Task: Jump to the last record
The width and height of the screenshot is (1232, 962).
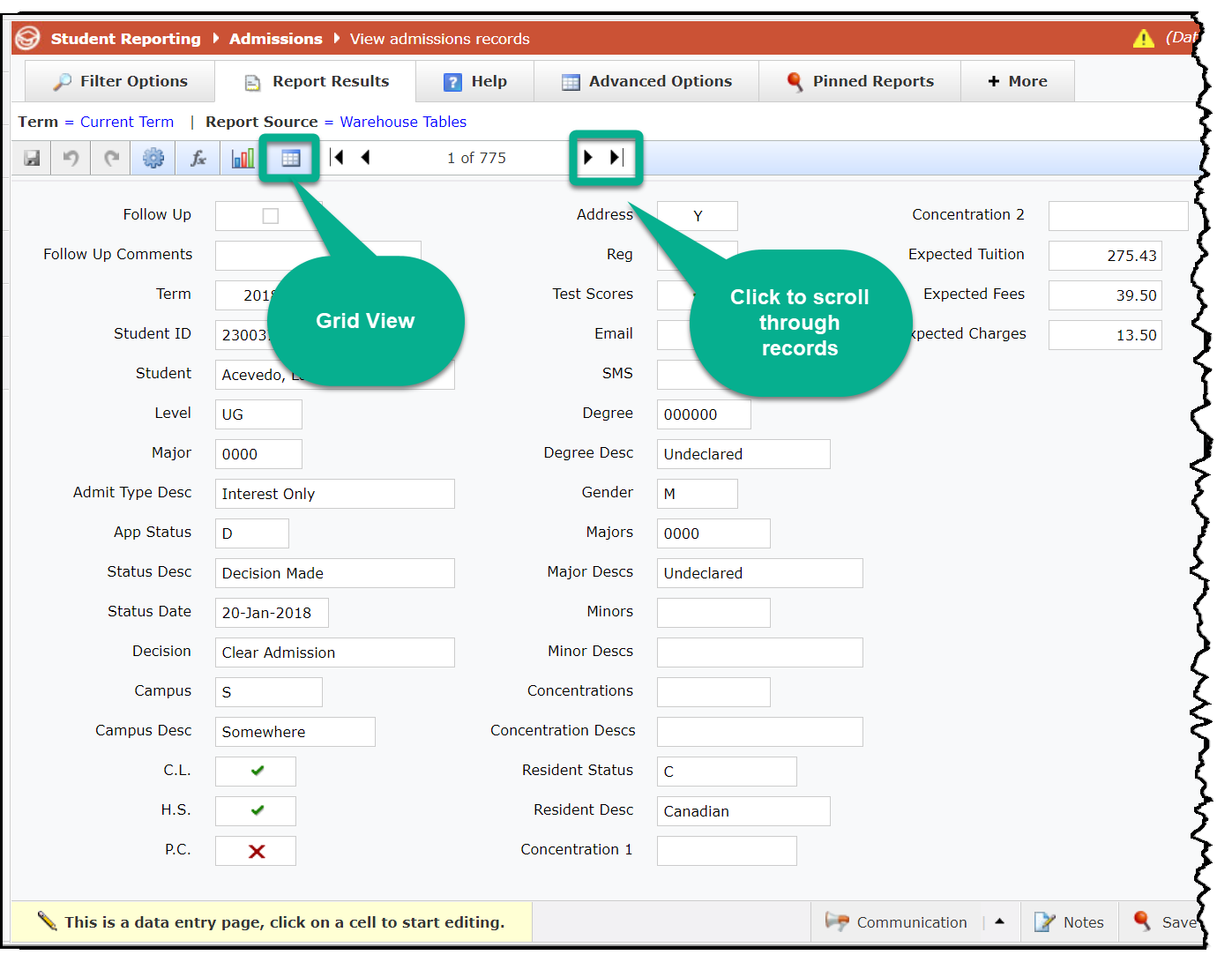Action: click(x=616, y=158)
